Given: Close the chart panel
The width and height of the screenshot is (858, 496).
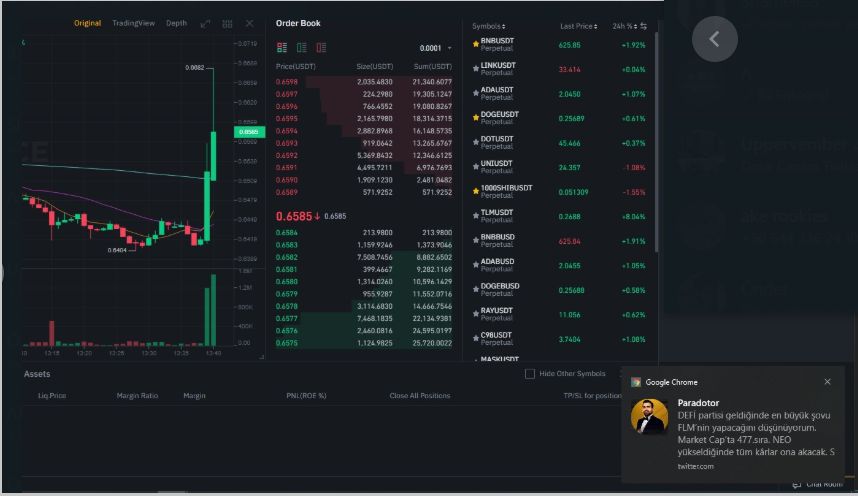Looking at the screenshot, I should [x=250, y=23].
